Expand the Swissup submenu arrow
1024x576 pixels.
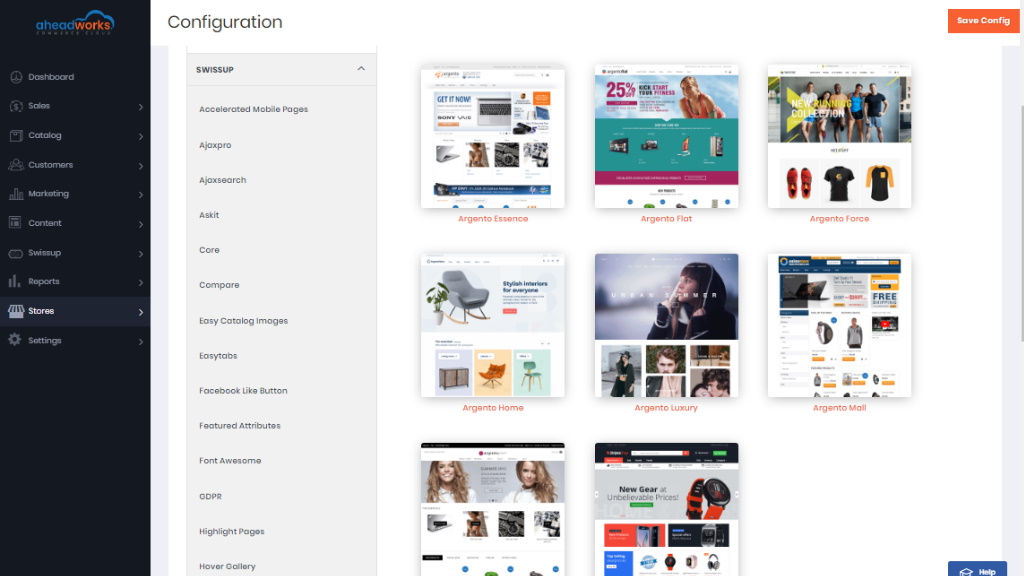pos(140,253)
